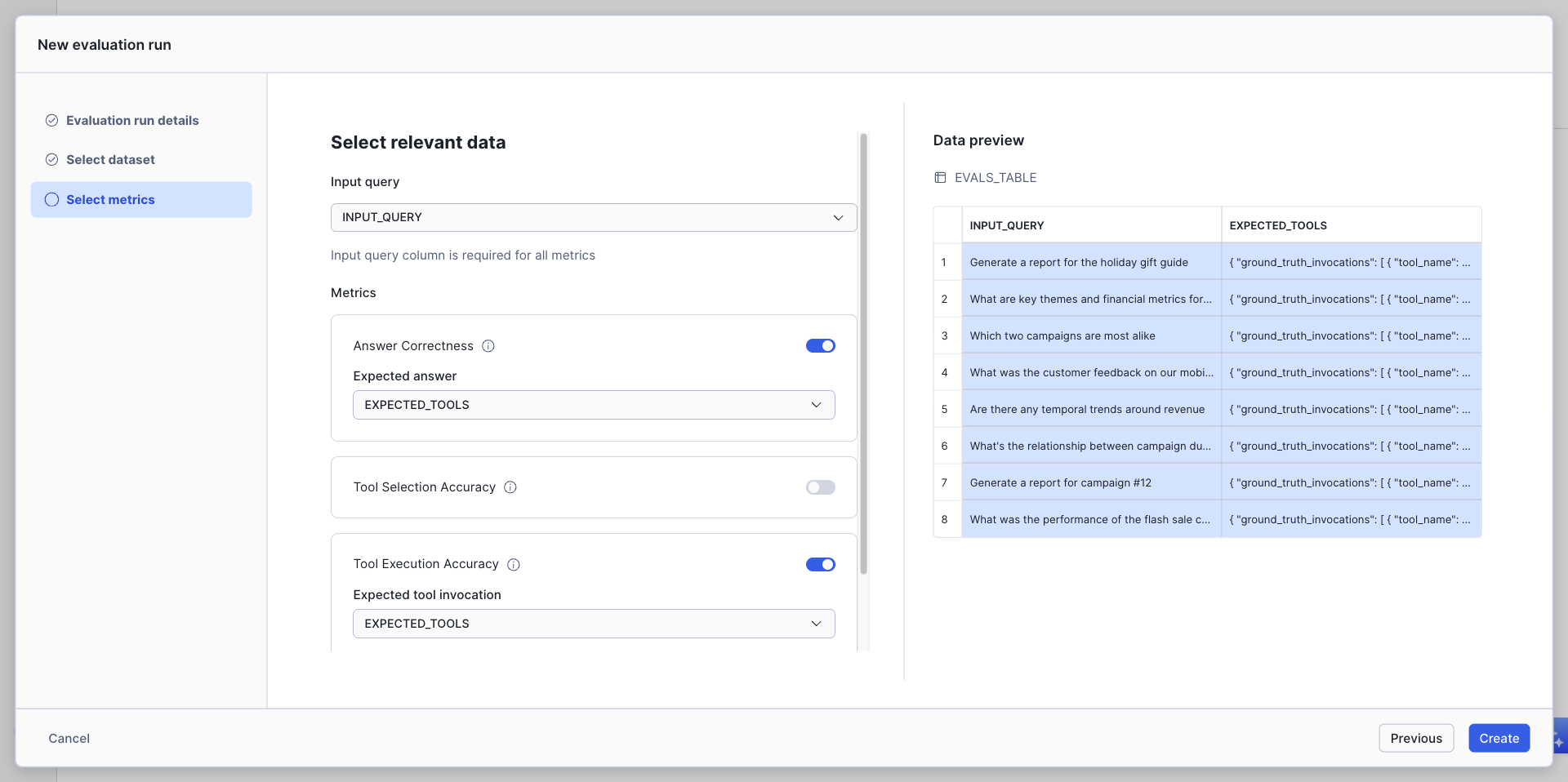Click the info icon next to Tool Selection Accuracy

click(x=510, y=487)
